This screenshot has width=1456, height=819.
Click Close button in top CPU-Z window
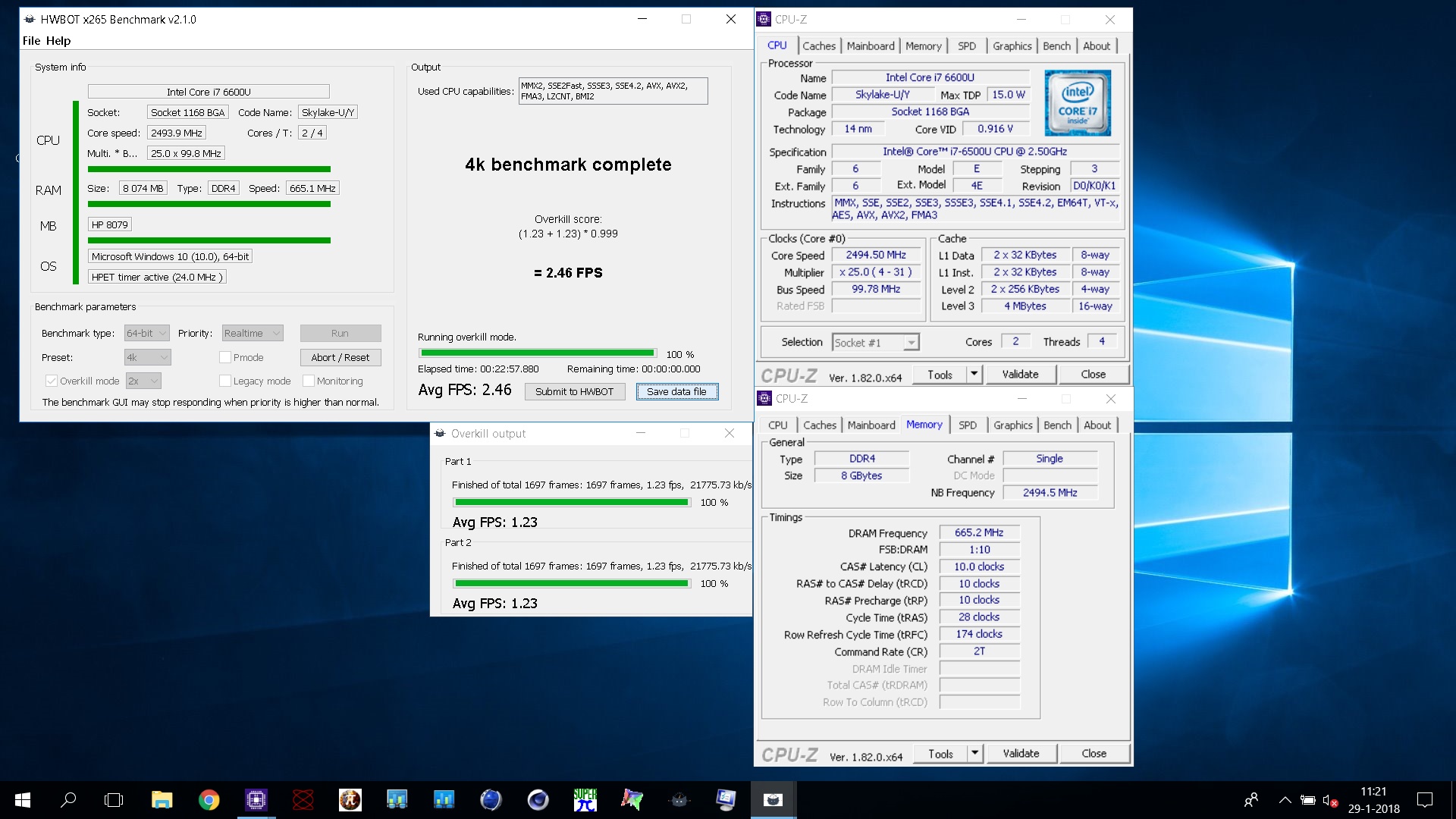click(1093, 375)
